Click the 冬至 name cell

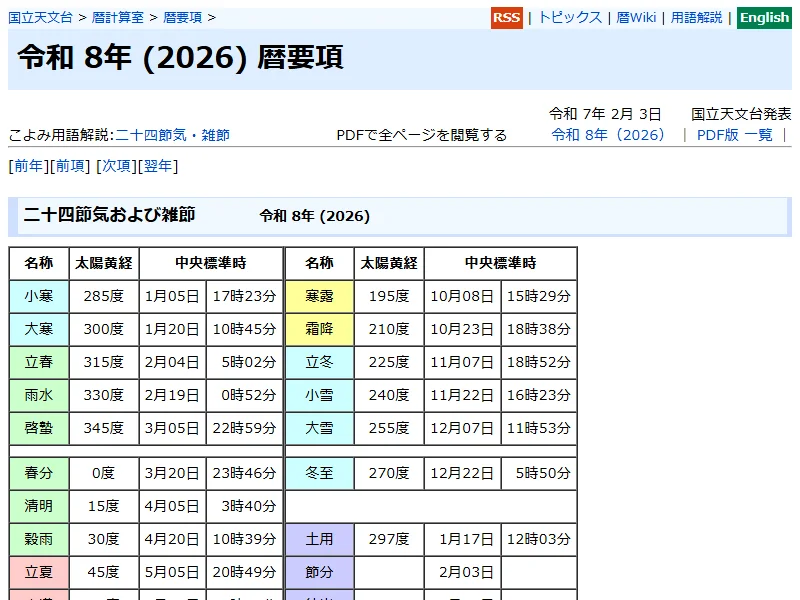[x=319, y=473]
